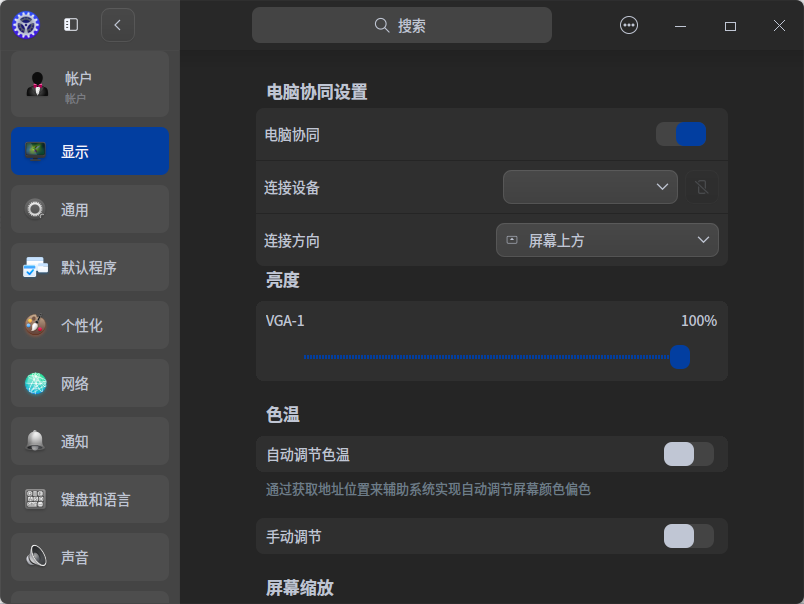This screenshot has height=604, width=804.
Task: Click the 通过获取地址位置 description text
Action: [x=428, y=489]
